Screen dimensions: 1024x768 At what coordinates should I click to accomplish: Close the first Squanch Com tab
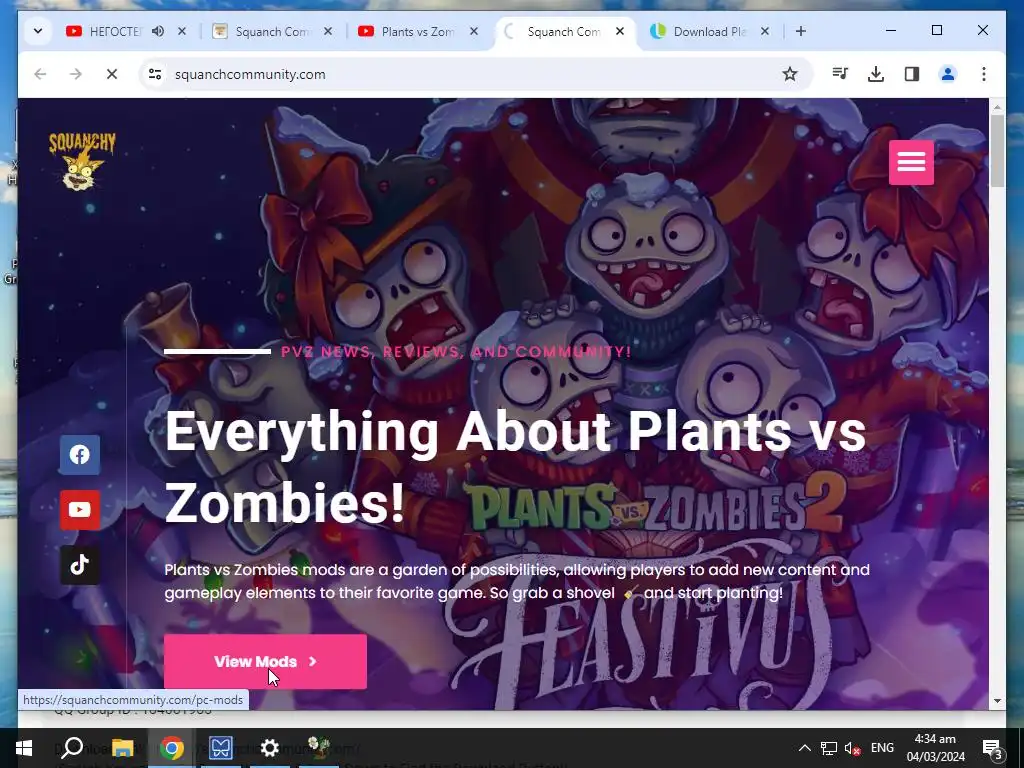(x=328, y=31)
